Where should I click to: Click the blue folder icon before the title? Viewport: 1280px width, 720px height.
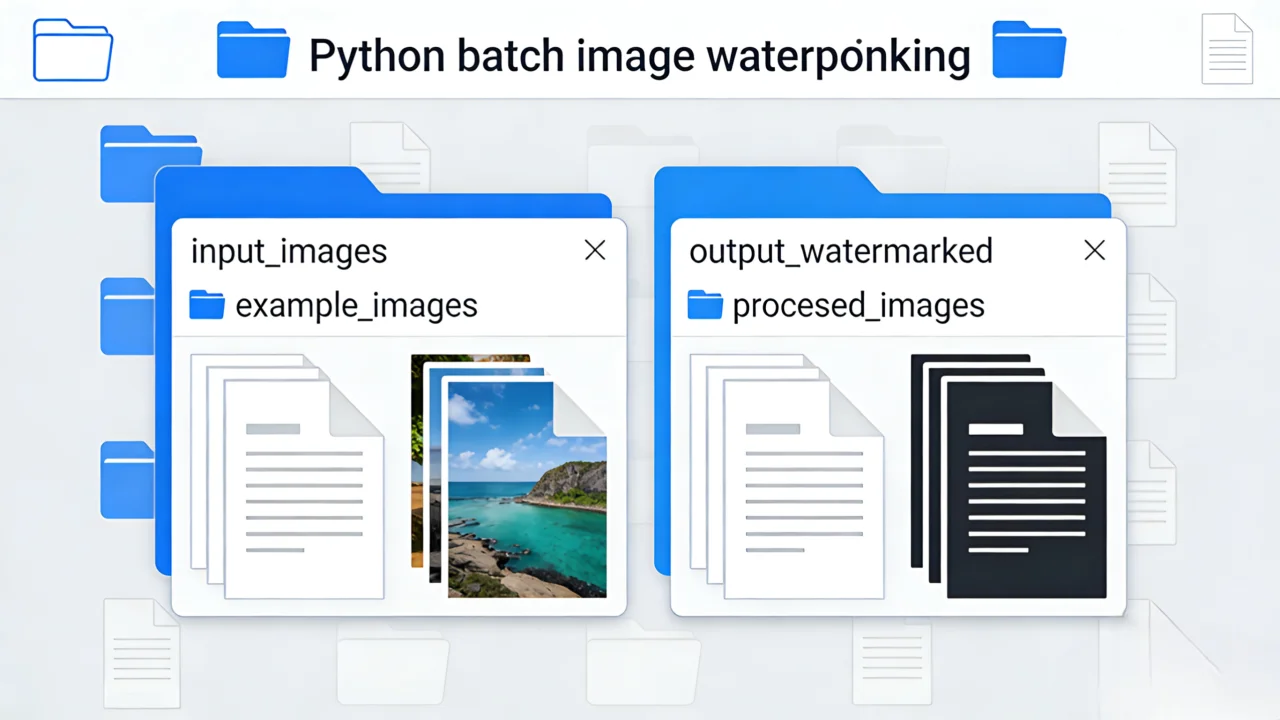coord(253,51)
